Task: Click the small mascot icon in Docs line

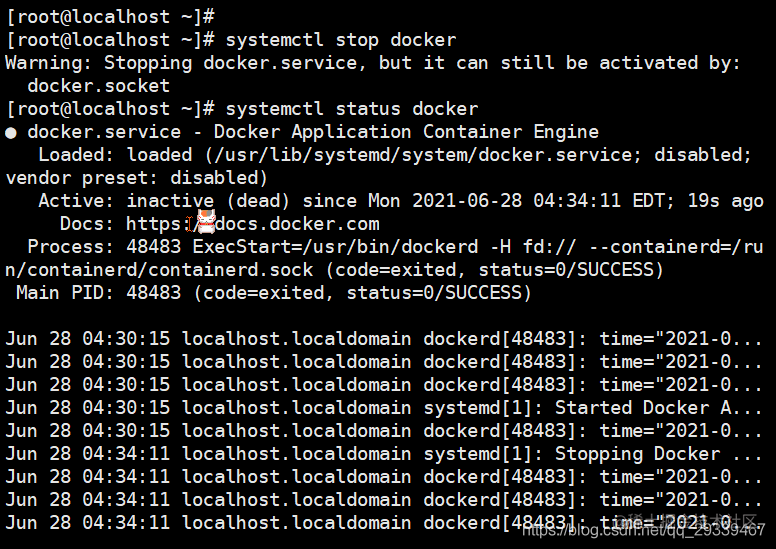Action: 204,223
